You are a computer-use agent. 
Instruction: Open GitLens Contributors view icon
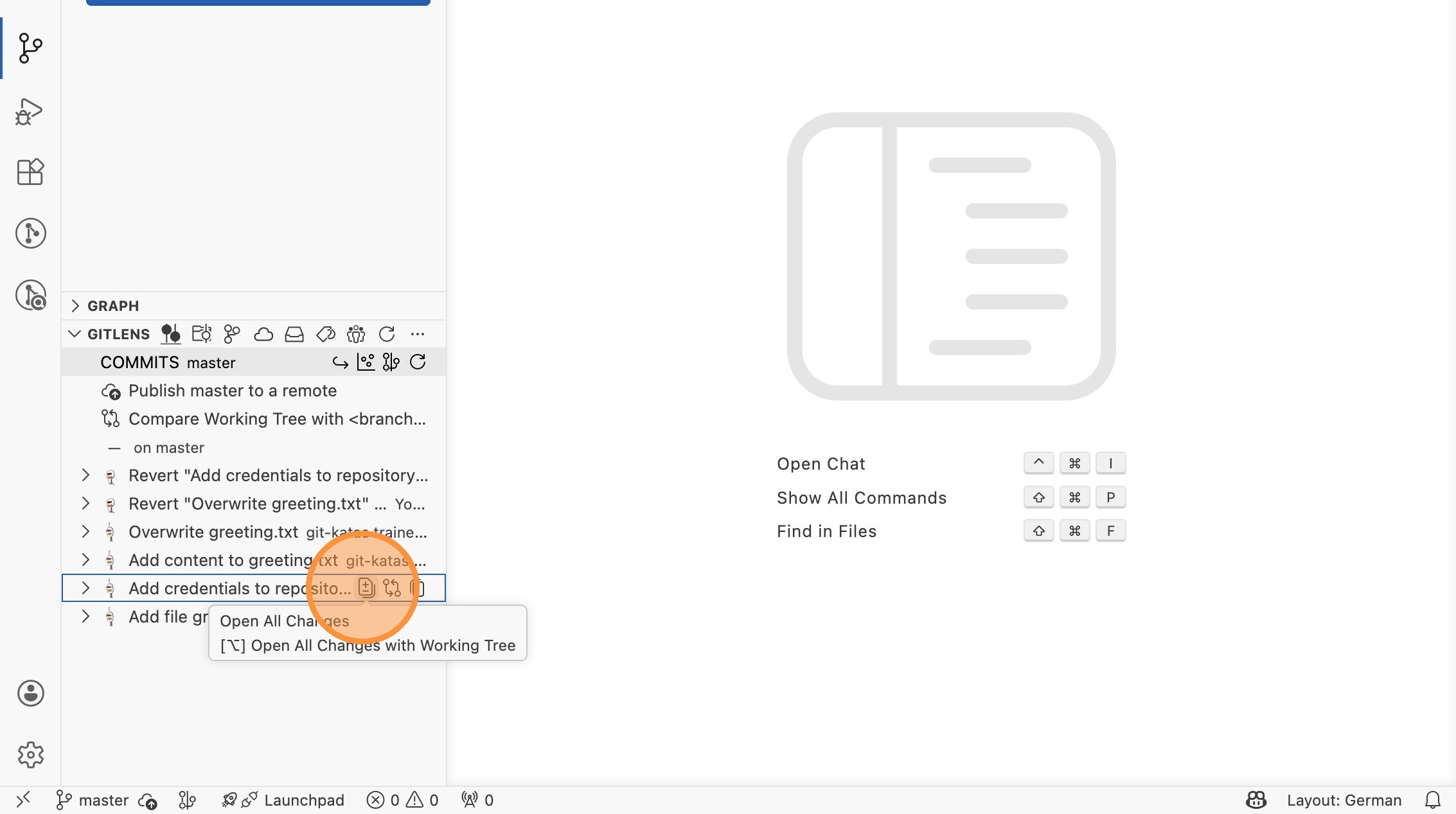click(356, 334)
